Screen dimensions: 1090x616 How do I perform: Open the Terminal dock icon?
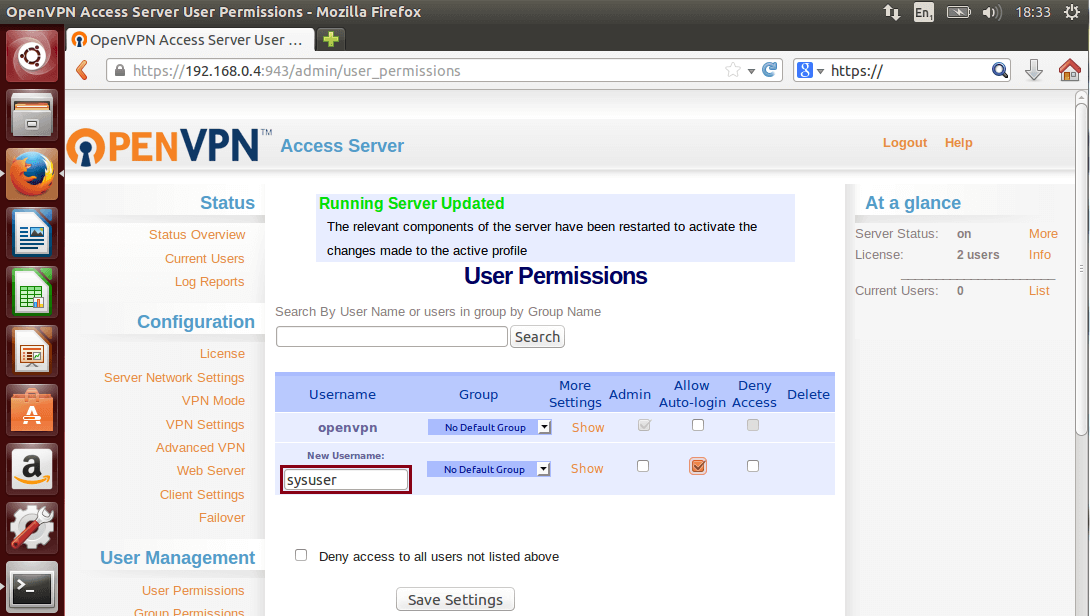pyautogui.click(x=32, y=587)
